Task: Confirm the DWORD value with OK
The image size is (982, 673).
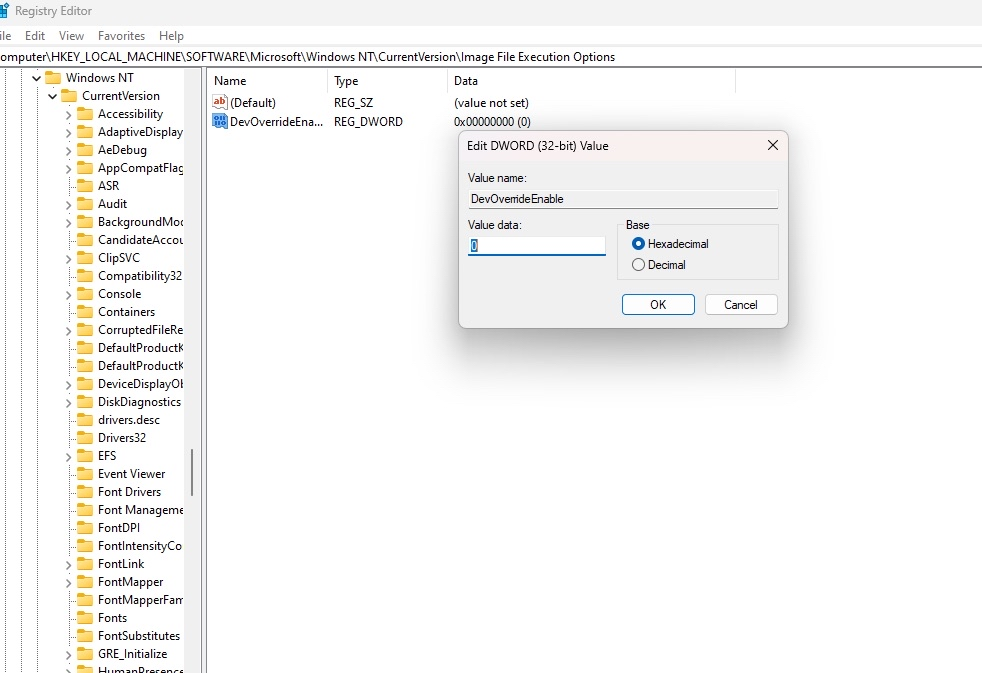Action: (x=658, y=305)
